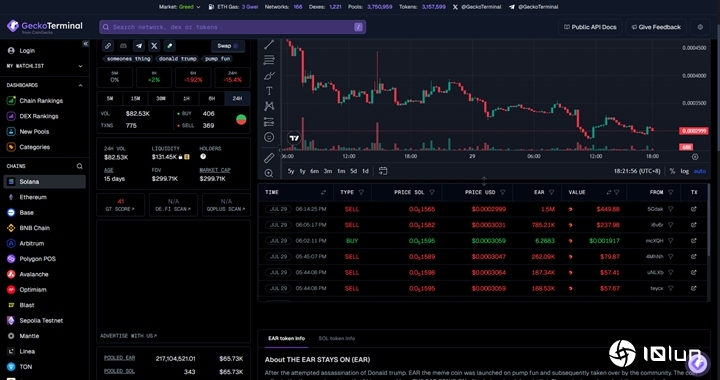This screenshot has width=720, height=380.
Task: Open the GeckoTerminal logo home link
Action: pos(45,27)
